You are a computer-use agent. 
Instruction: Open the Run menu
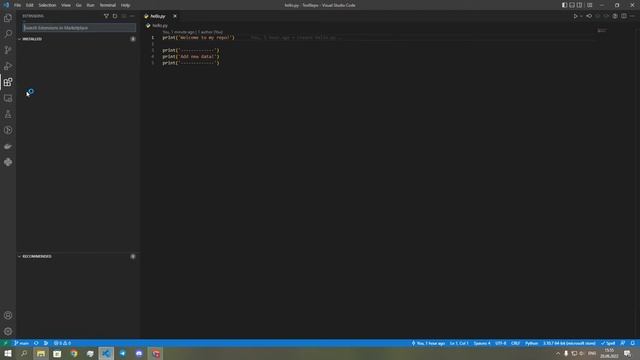91,5
